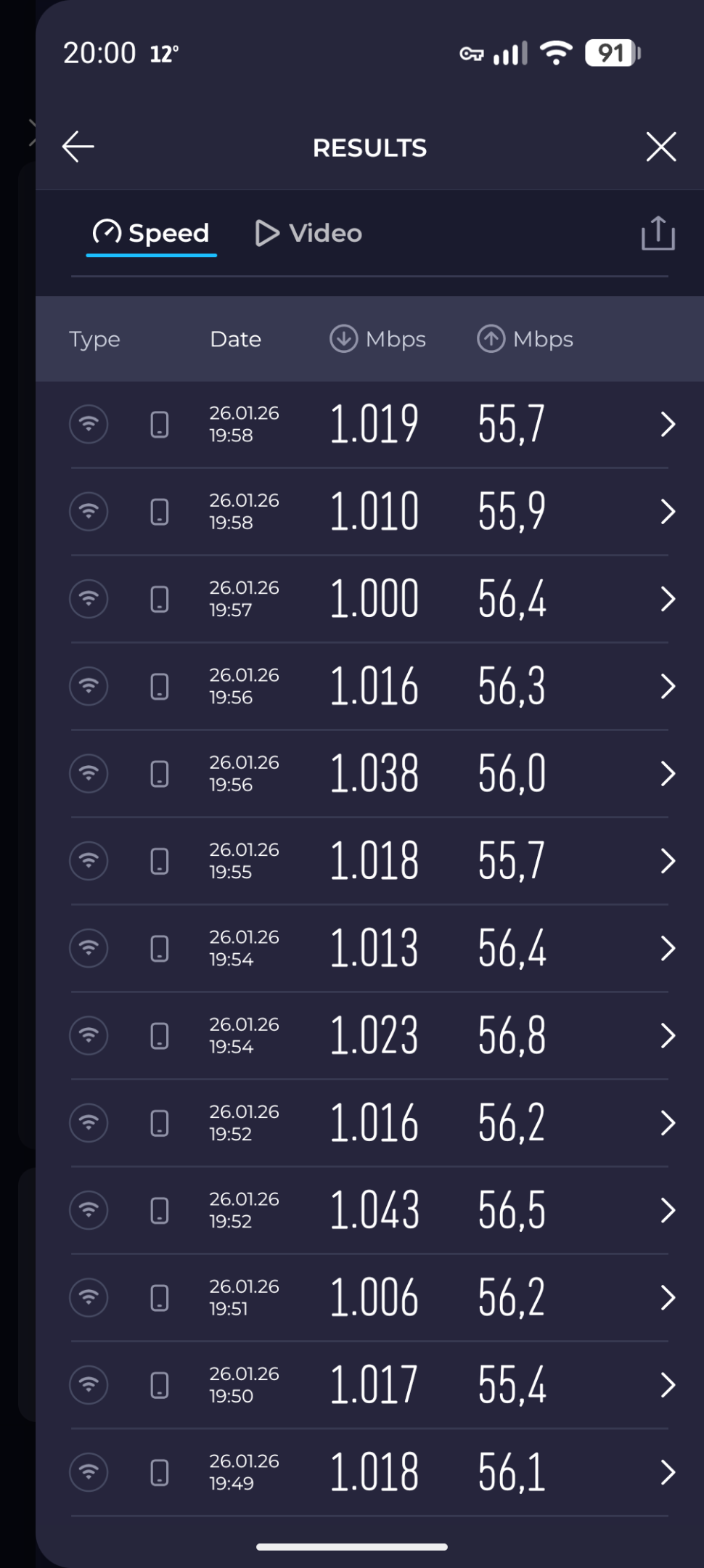Select the 19:55 result with 1.018 Mbps
The width and height of the screenshot is (704, 1568).
pyautogui.click(x=369, y=861)
